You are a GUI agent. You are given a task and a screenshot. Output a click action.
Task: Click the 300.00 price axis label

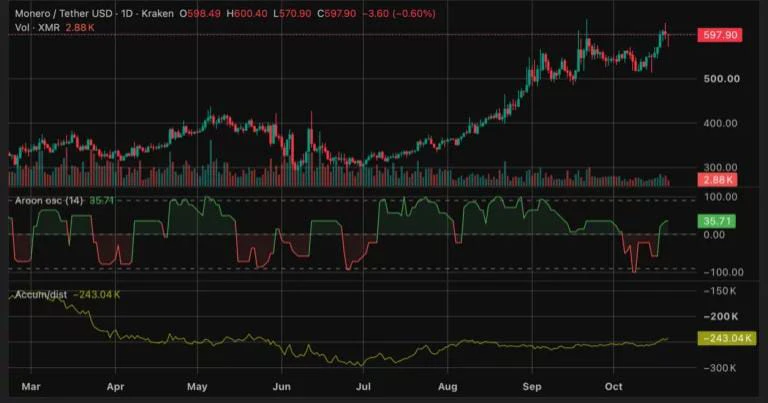[x=720, y=167]
